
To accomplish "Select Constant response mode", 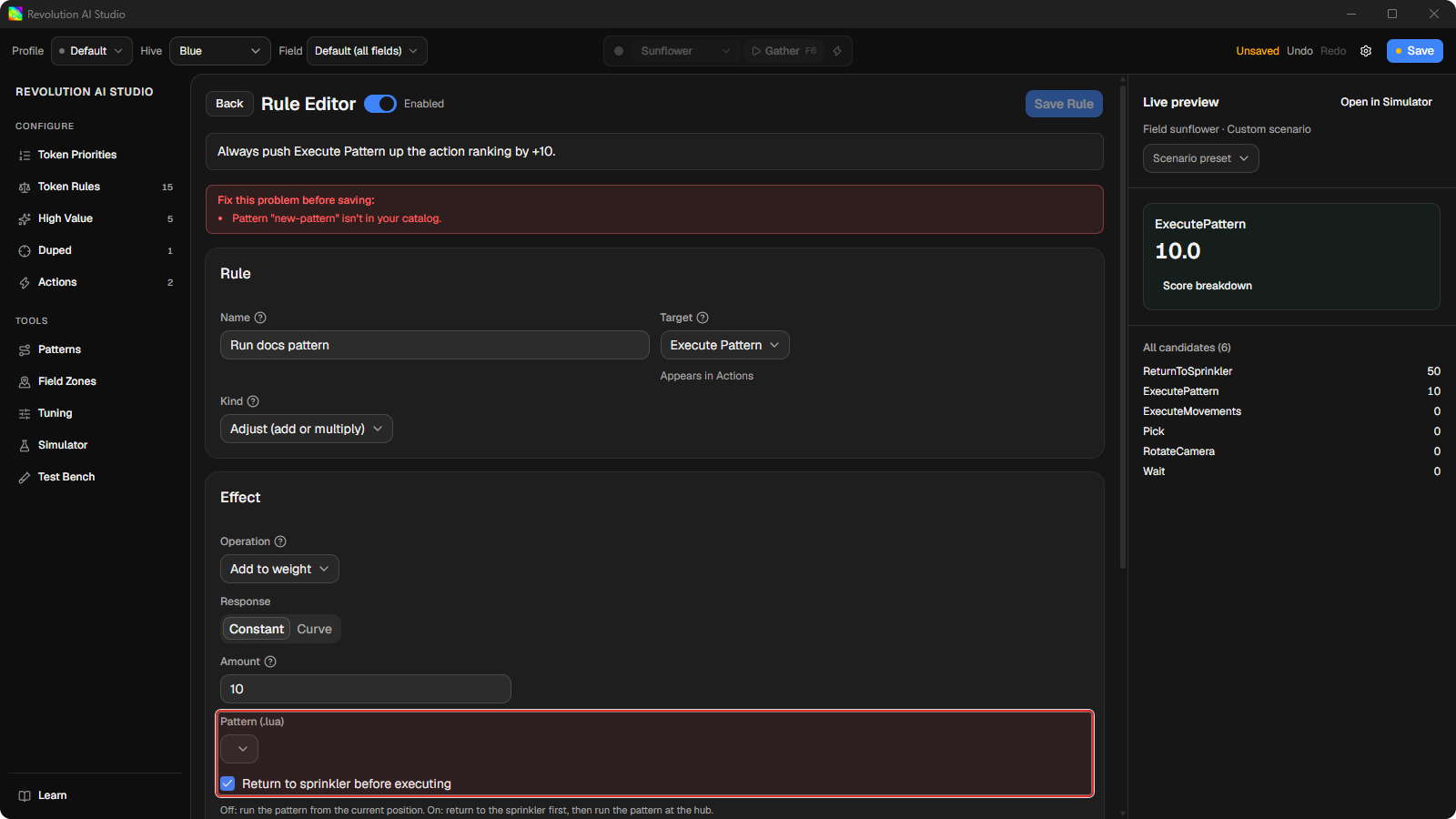I will pyautogui.click(x=257, y=629).
